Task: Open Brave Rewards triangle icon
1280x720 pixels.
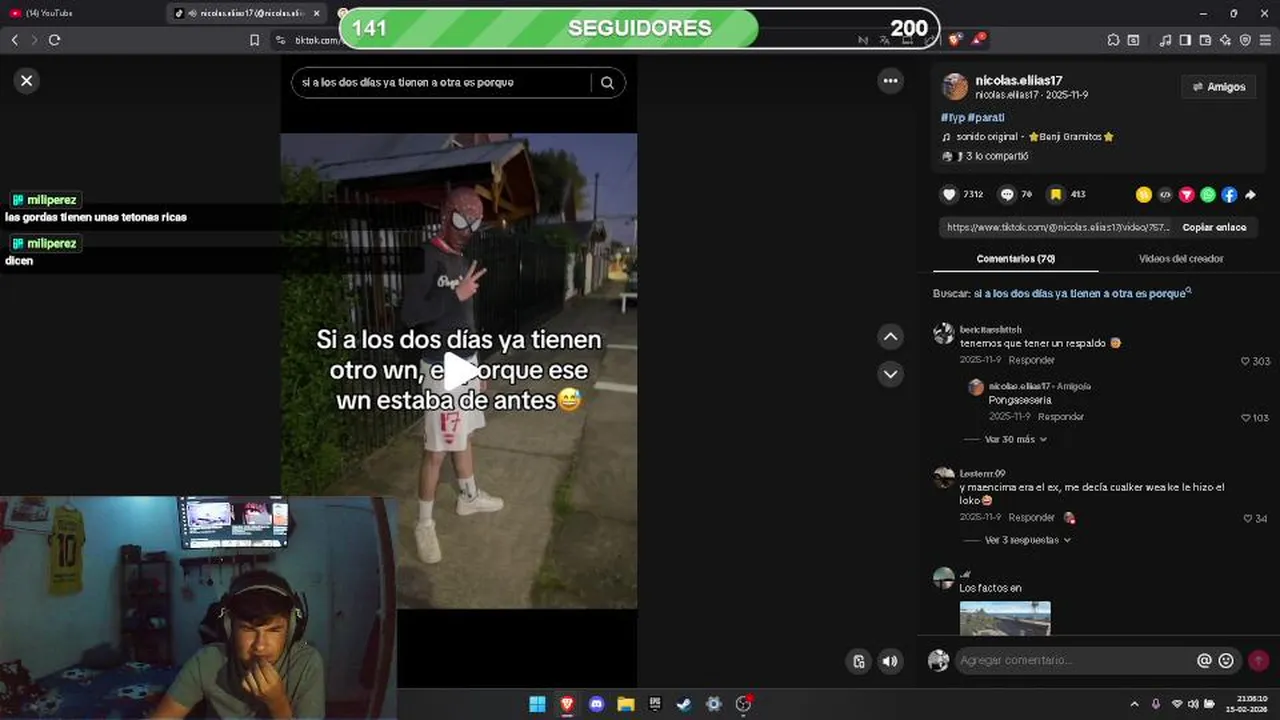Action: 980,40
